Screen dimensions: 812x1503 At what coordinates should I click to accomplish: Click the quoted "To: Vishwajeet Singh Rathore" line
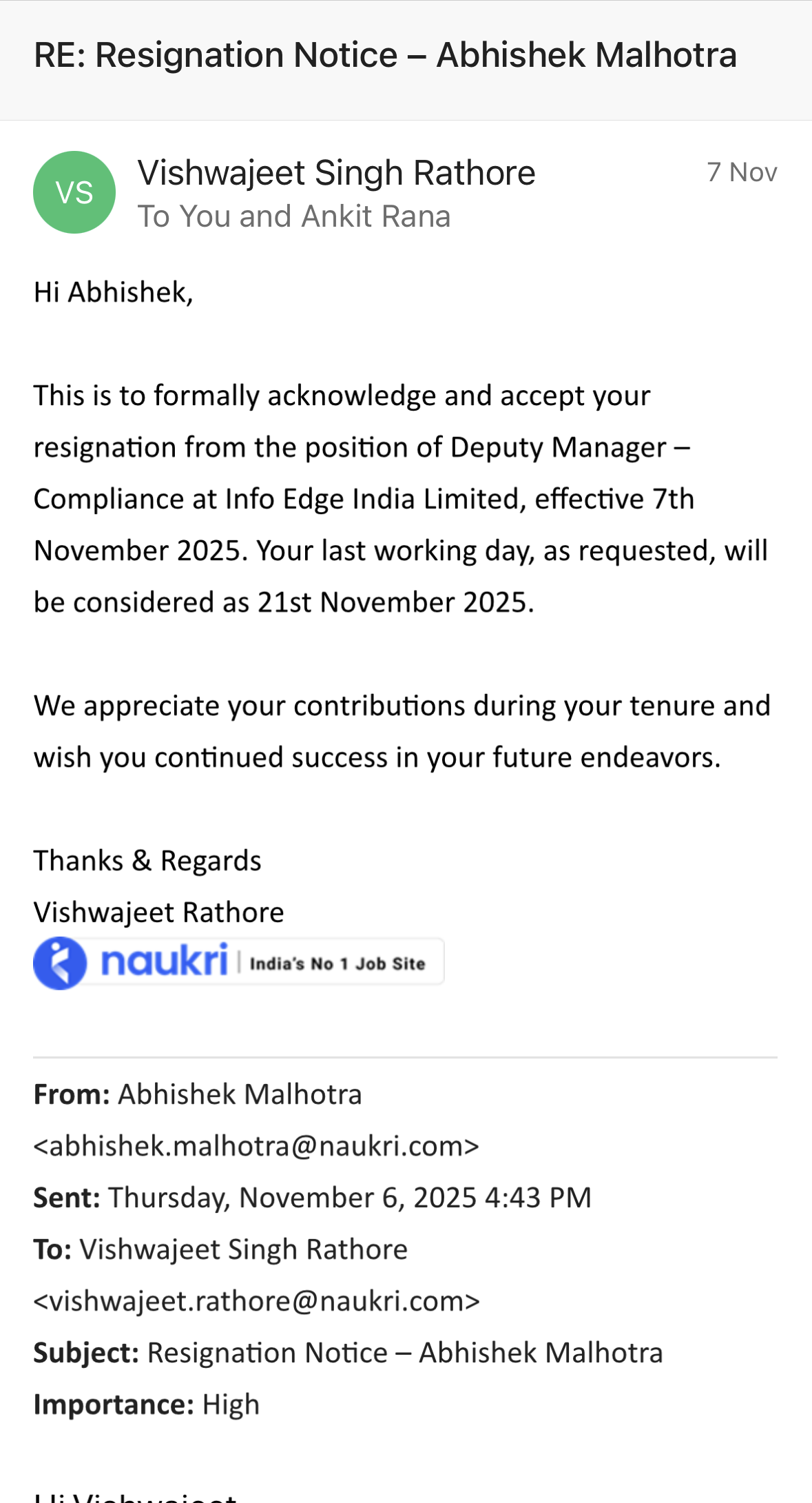tap(220, 1249)
